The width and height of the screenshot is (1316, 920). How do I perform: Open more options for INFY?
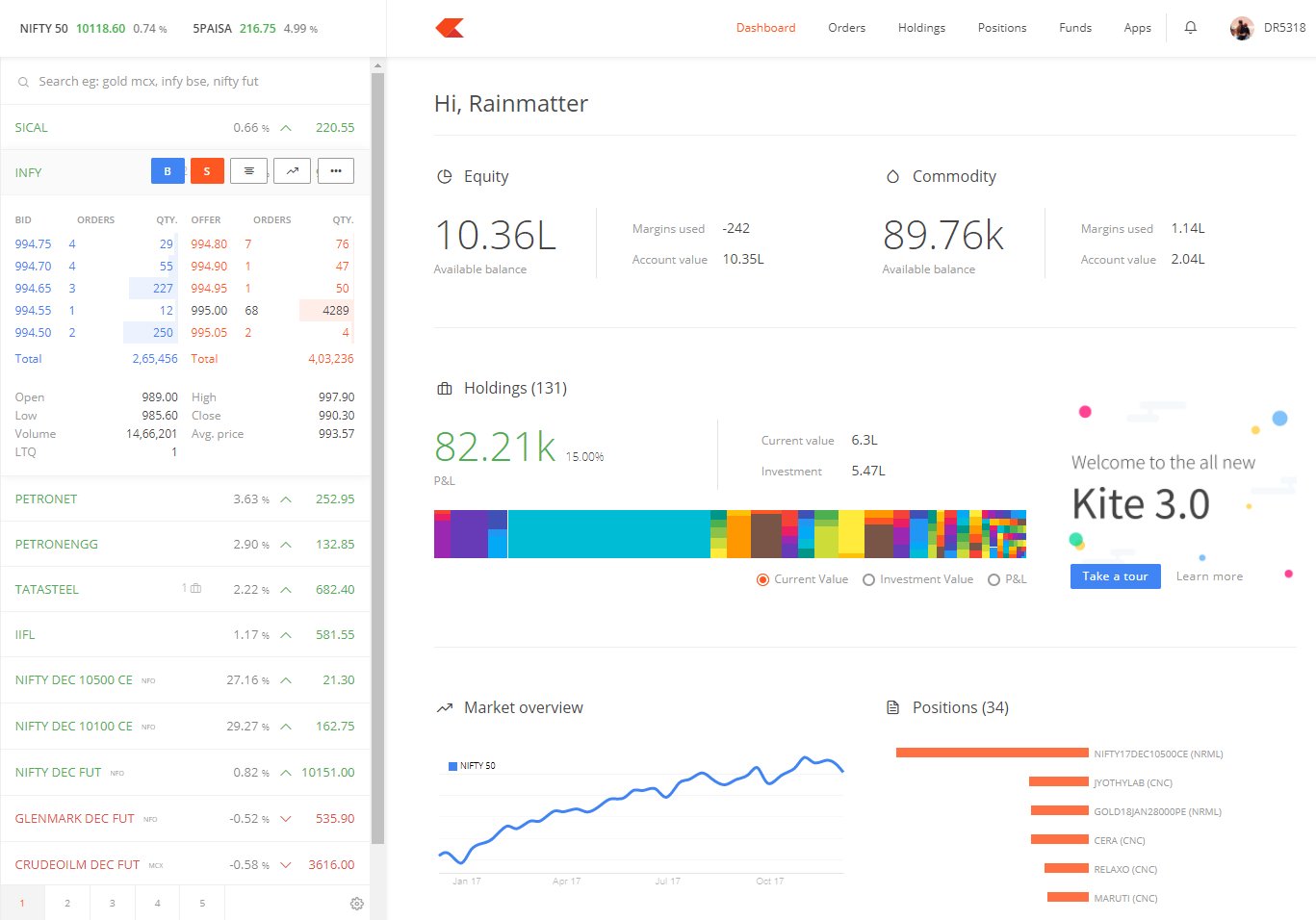(336, 171)
